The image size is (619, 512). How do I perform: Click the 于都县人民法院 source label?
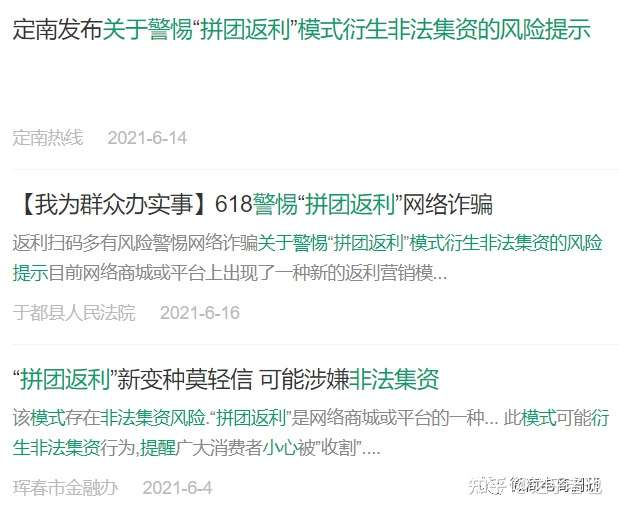tap(74, 313)
